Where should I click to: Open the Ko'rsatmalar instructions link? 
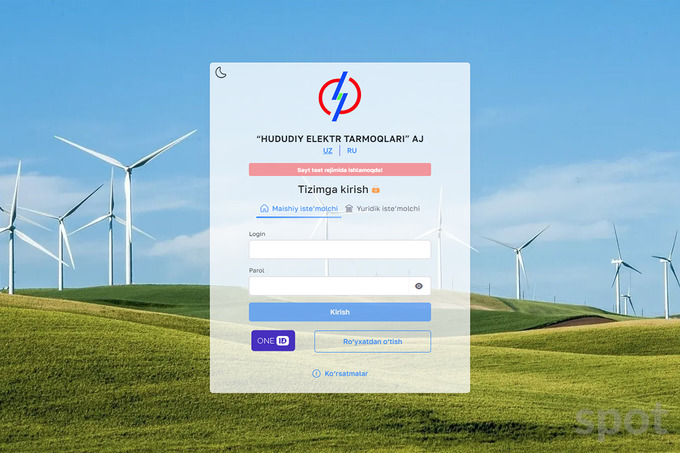point(346,374)
